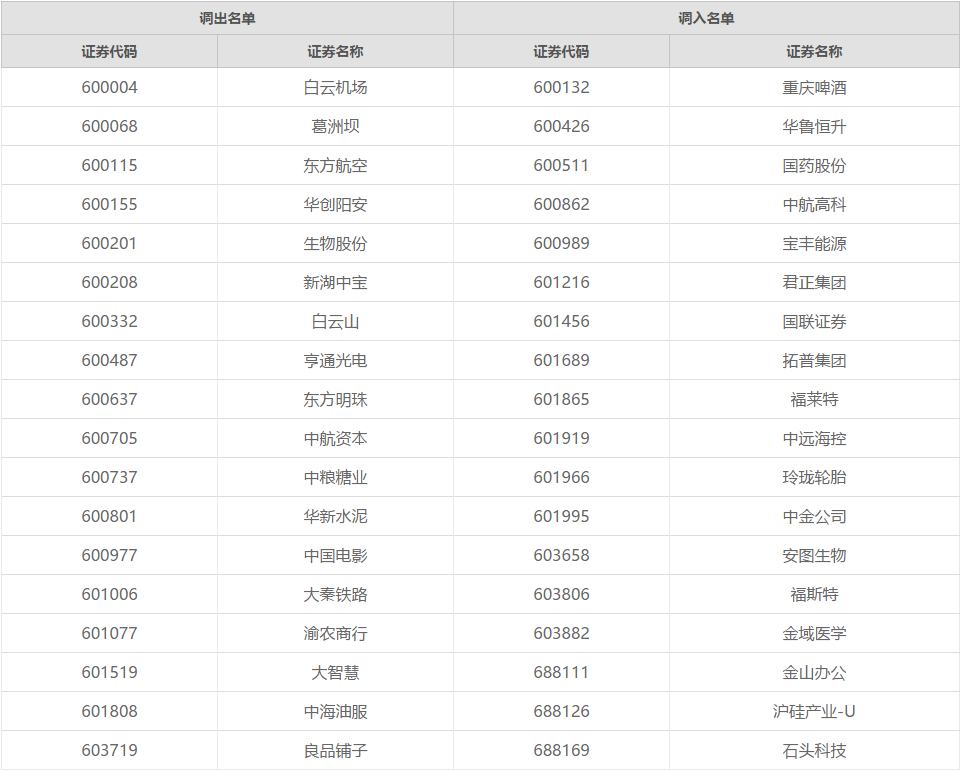Click on 重庆啤酒 in the table
Screen dimensions: 961x771
coord(814,88)
